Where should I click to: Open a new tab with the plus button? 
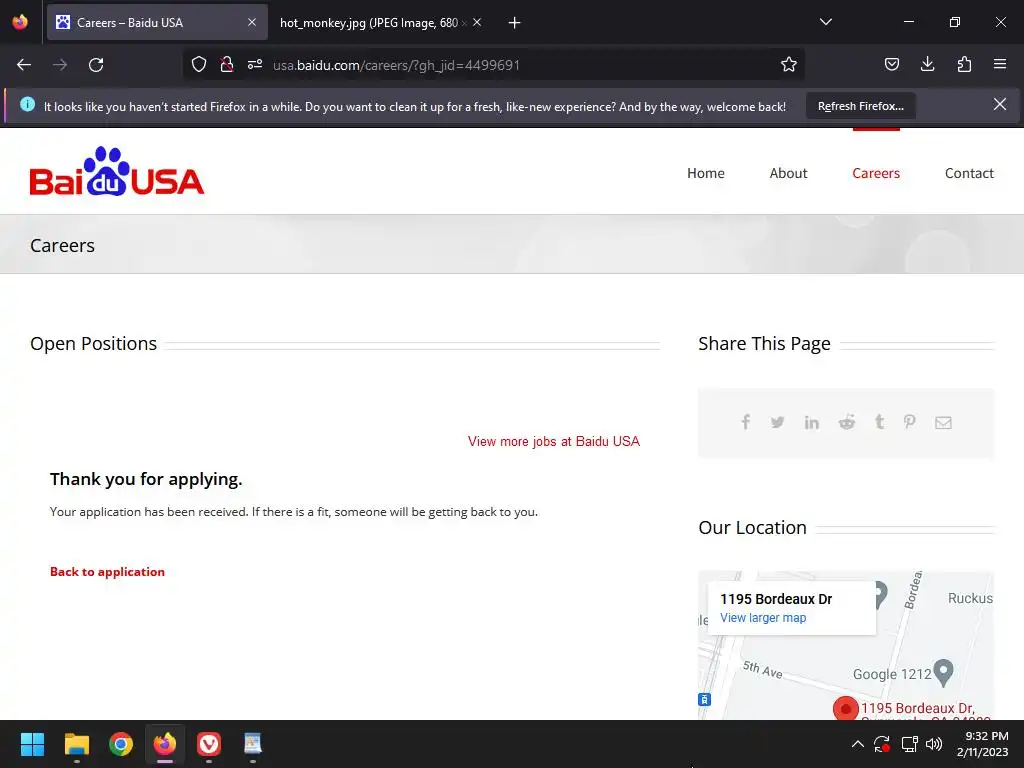(x=515, y=23)
